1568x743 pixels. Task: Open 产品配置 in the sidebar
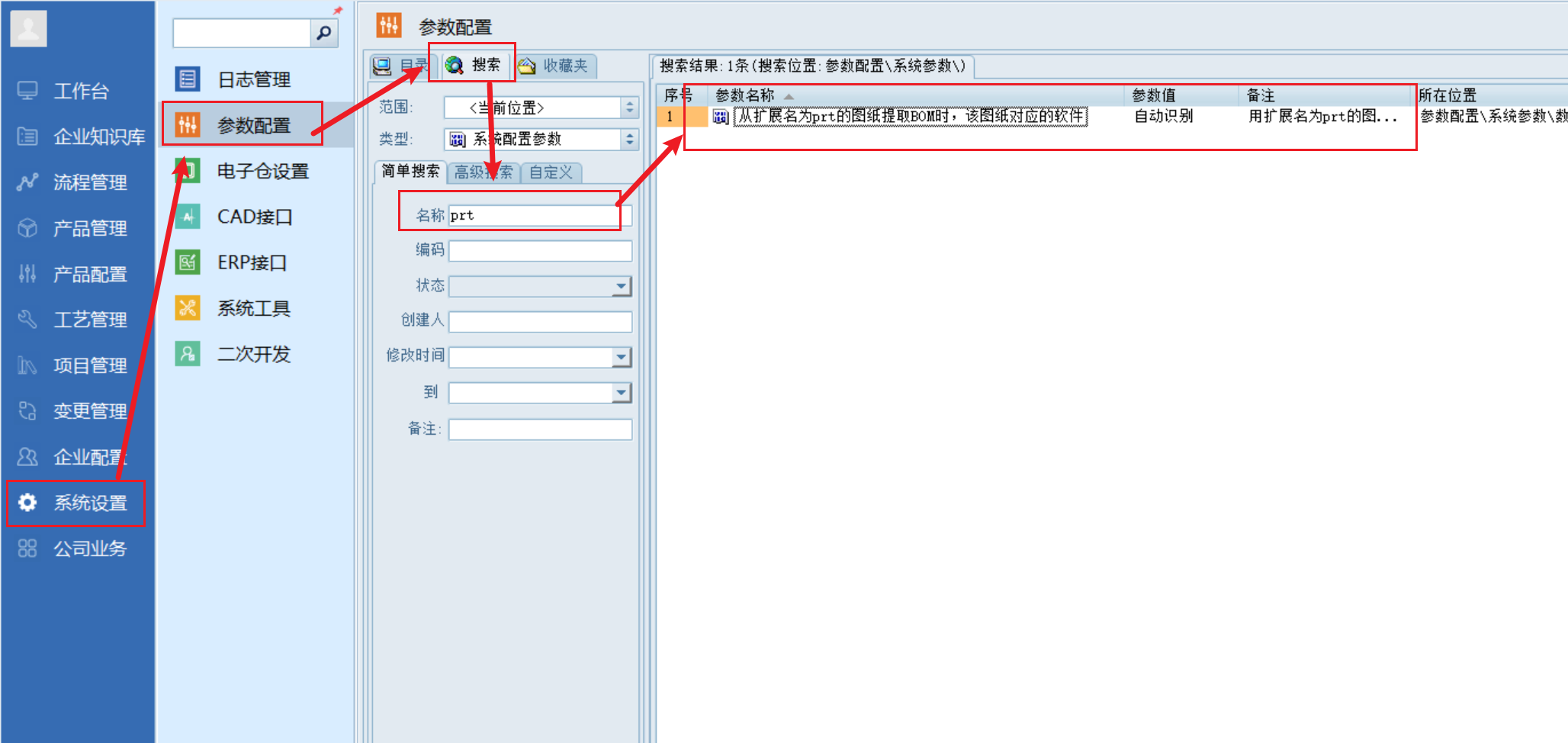pyautogui.click(x=72, y=275)
